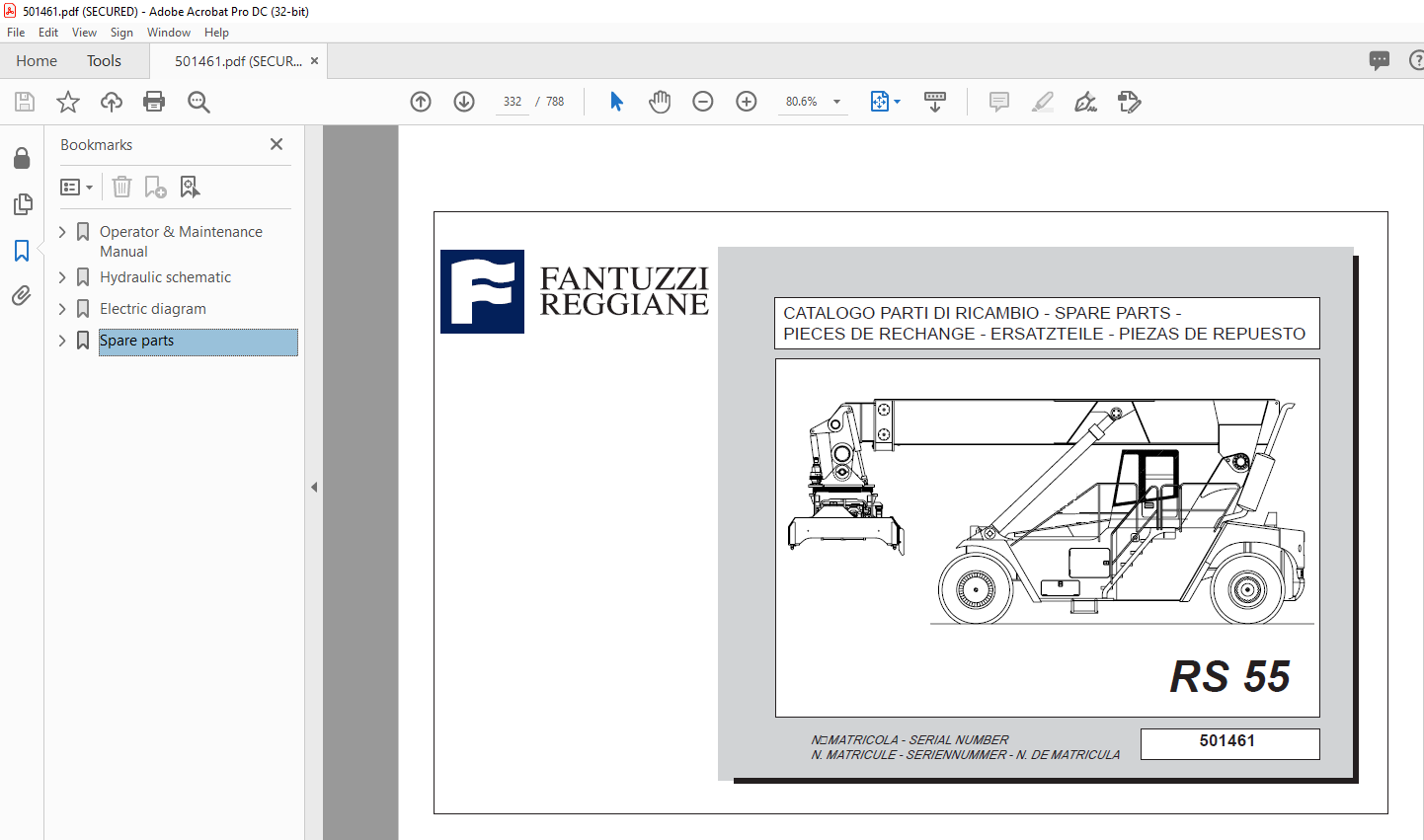Zoom in on the page

tap(747, 102)
